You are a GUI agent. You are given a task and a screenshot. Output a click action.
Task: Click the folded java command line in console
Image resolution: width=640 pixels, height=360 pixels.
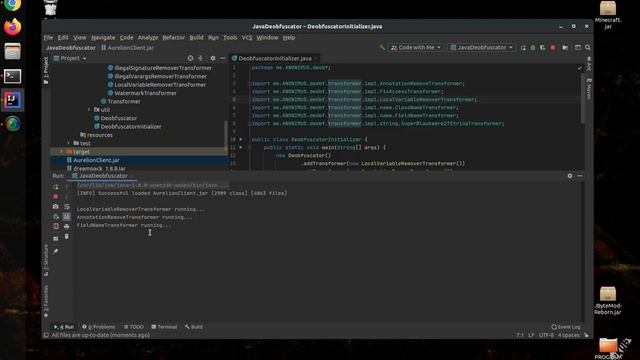pyautogui.click(x=153, y=185)
